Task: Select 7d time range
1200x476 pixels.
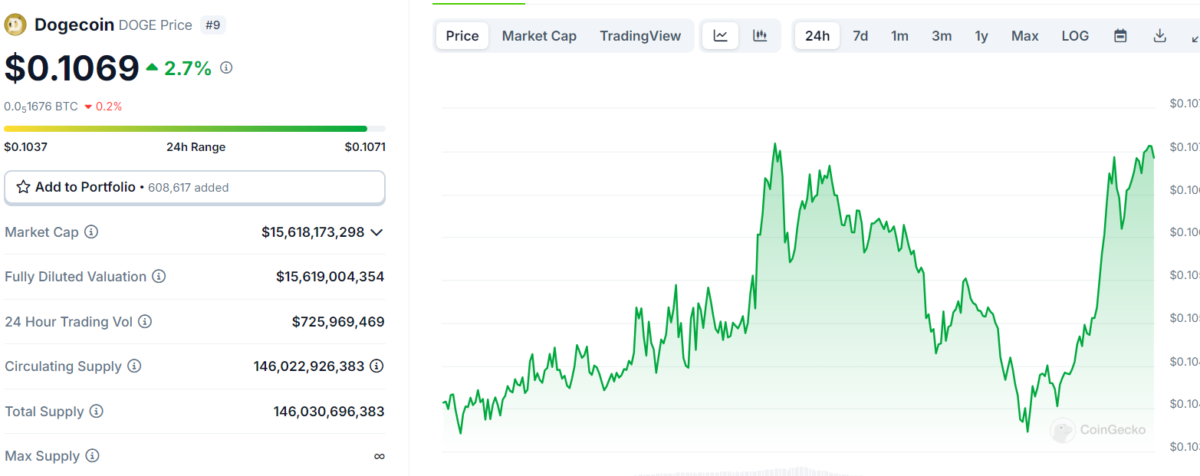Action: coord(860,36)
